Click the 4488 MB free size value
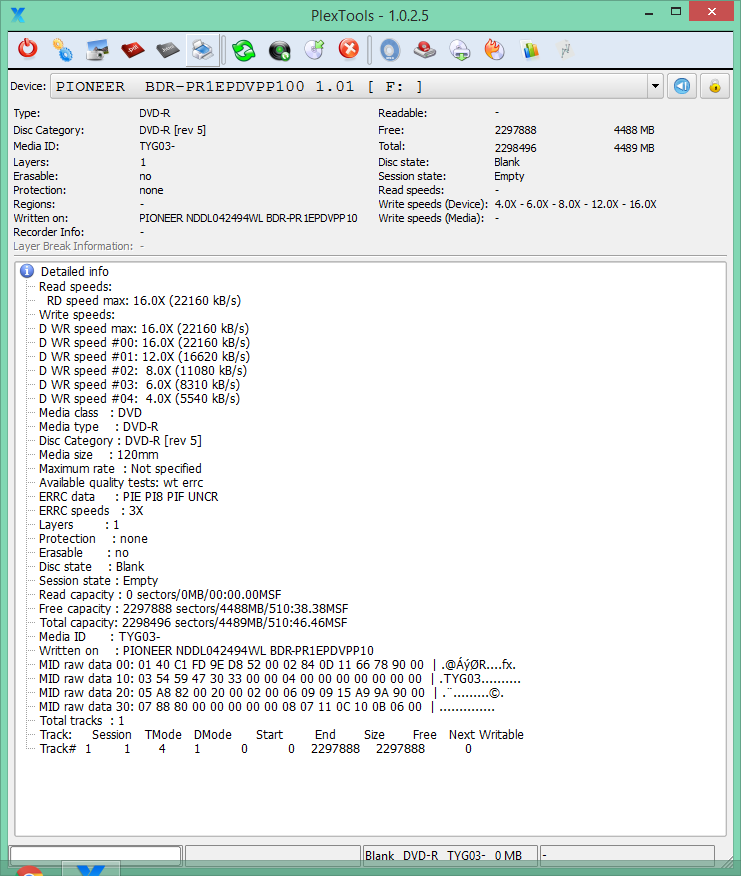The height and width of the screenshot is (876, 741). coord(634,130)
